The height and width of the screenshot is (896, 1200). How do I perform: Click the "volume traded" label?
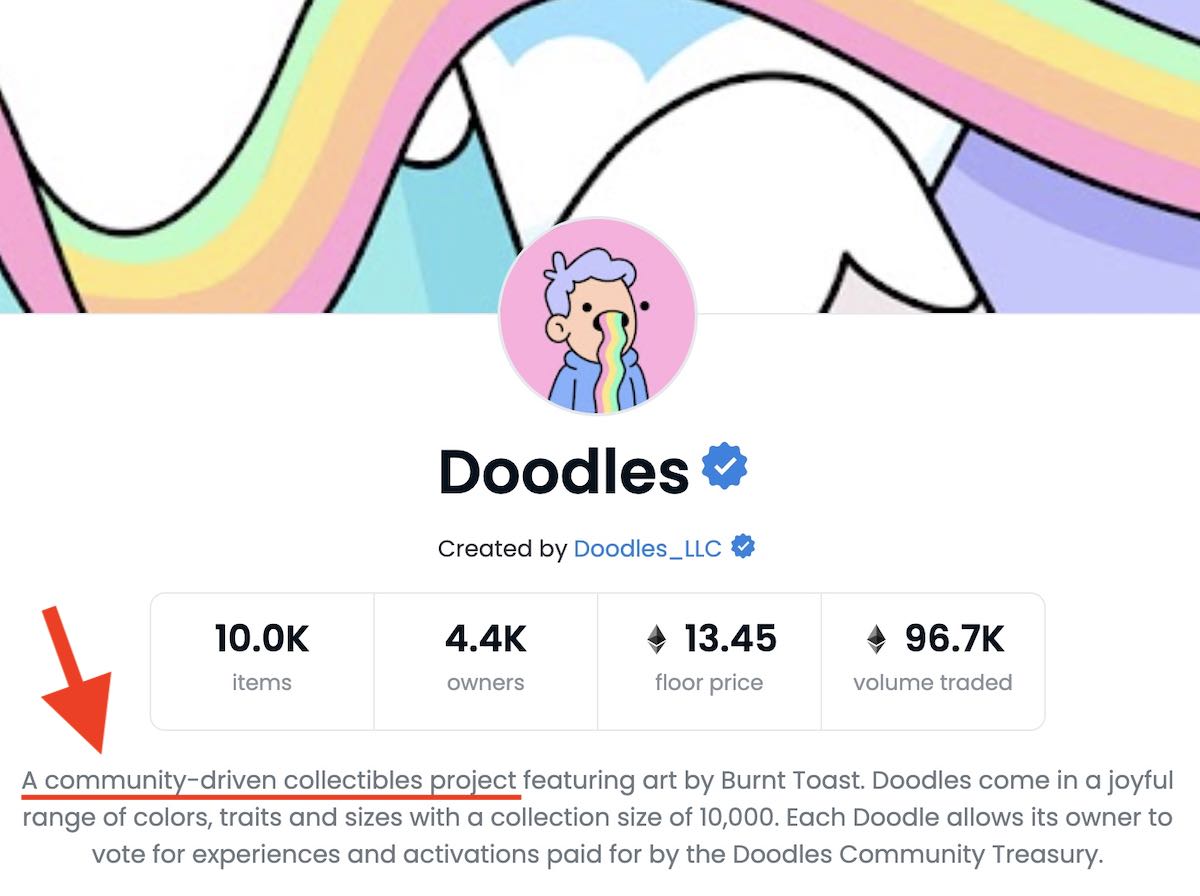[932, 684]
